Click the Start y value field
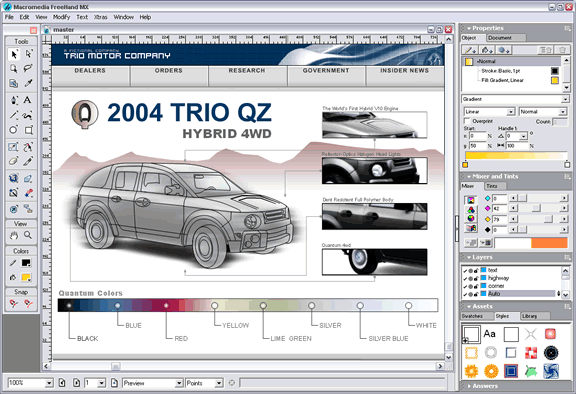The image size is (576, 394). (478, 146)
